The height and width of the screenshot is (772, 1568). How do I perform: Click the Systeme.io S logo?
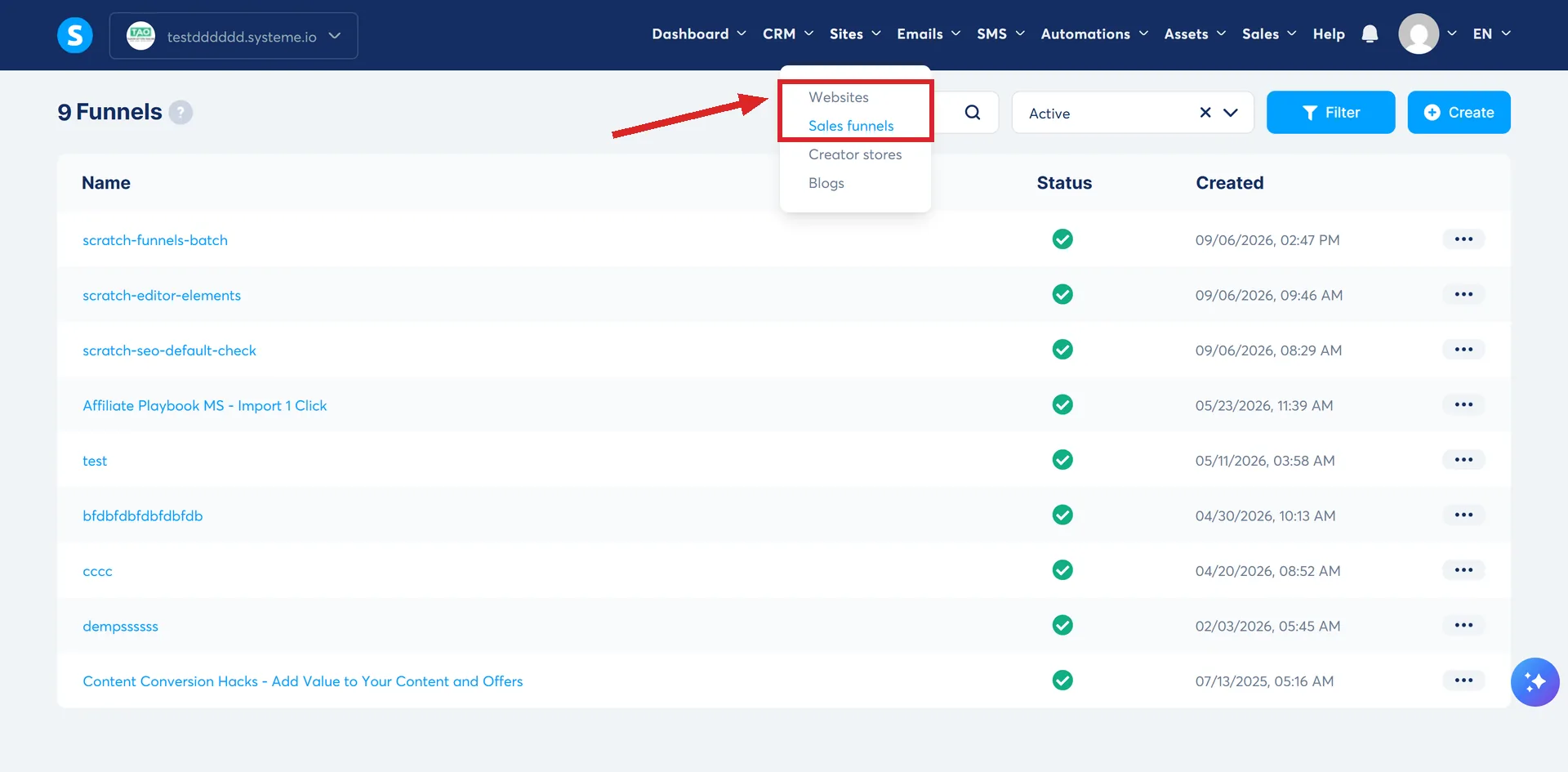tap(74, 35)
